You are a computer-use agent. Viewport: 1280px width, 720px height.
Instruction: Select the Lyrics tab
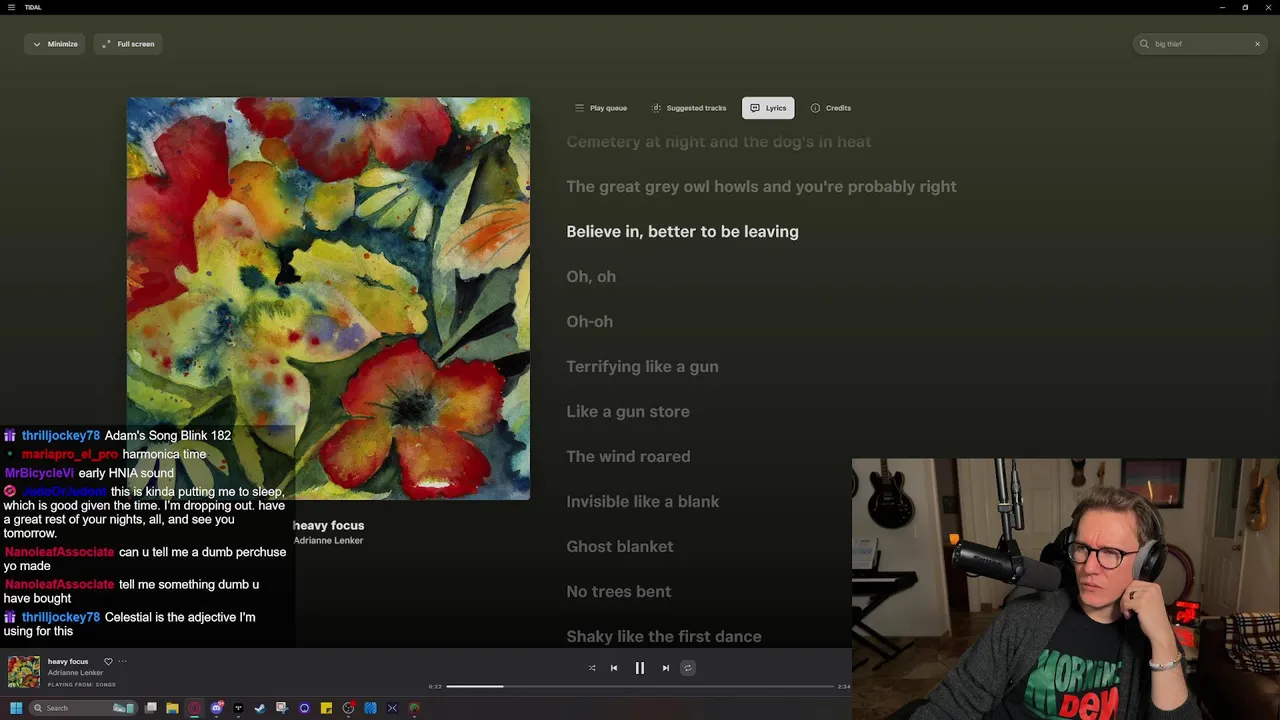click(x=768, y=108)
